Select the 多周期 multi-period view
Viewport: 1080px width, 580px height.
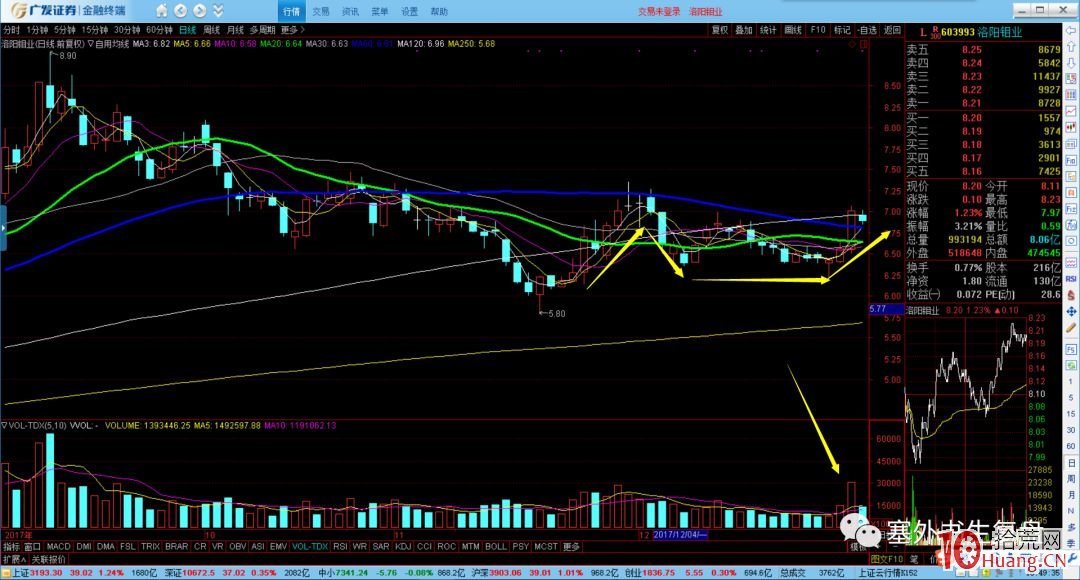262,30
